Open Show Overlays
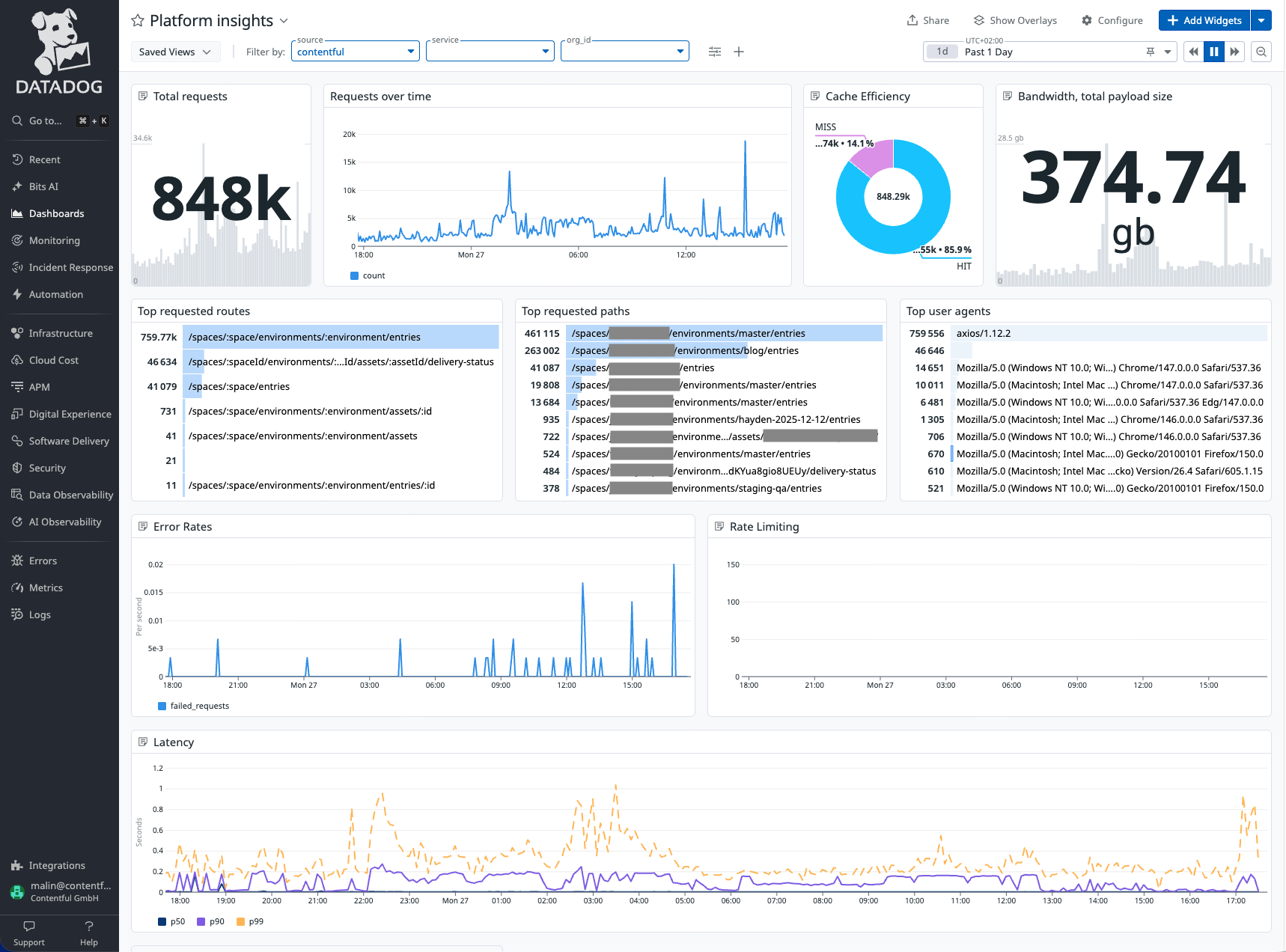Image resolution: width=1286 pixels, height=952 pixels. 1015,20
